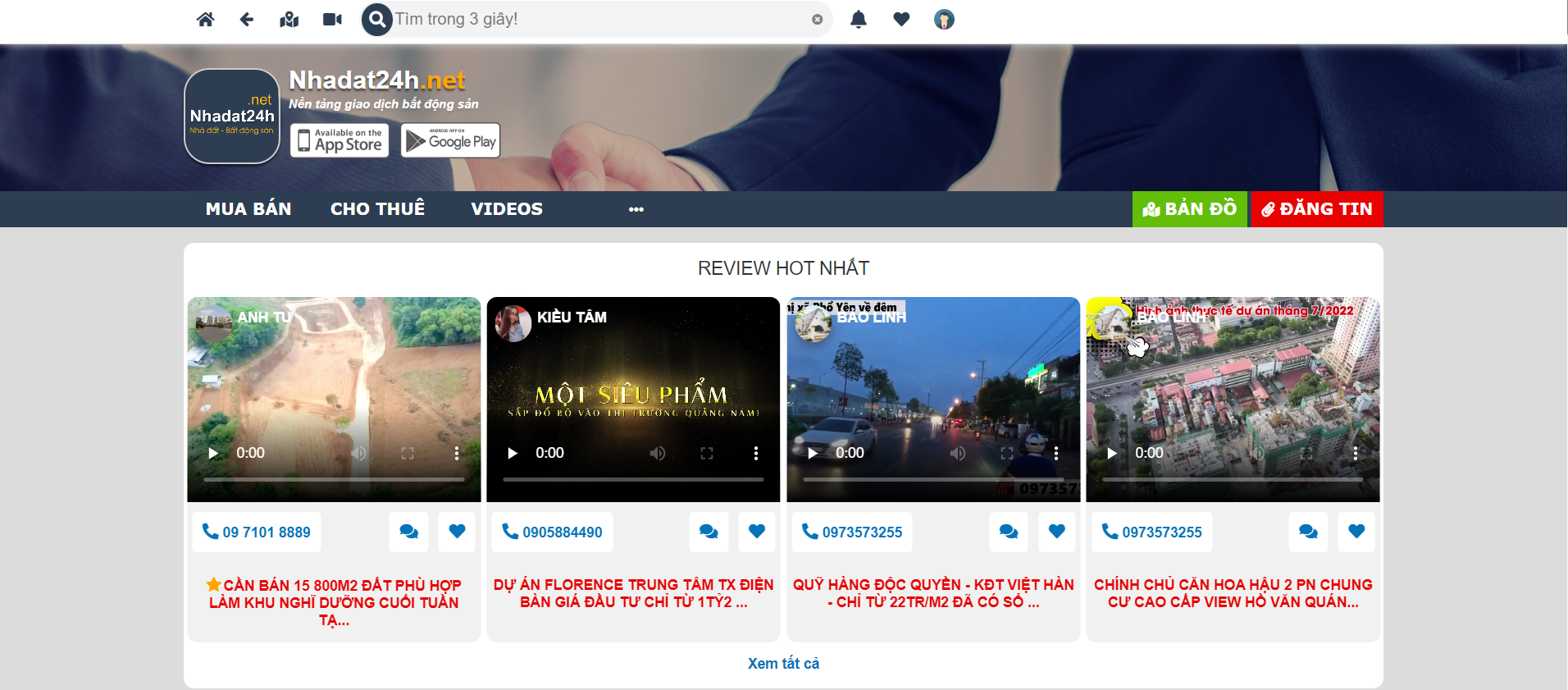Mute the Kiều Tâm video

tap(658, 454)
